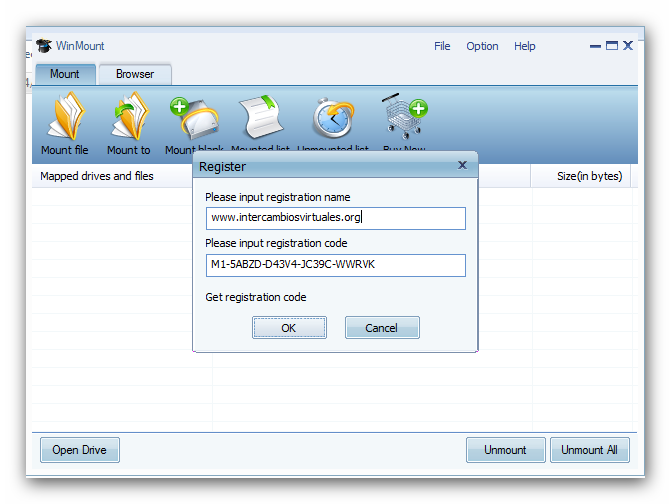The width and height of the screenshot is (671, 504).
Task: Minimize the WinMount window
Action: [595, 46]
